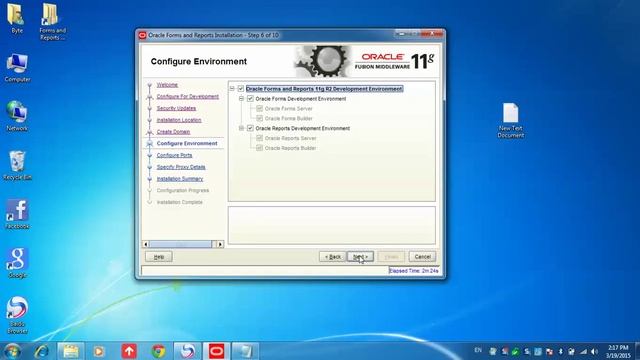Select the Network desktop icon

pos(17,116)
